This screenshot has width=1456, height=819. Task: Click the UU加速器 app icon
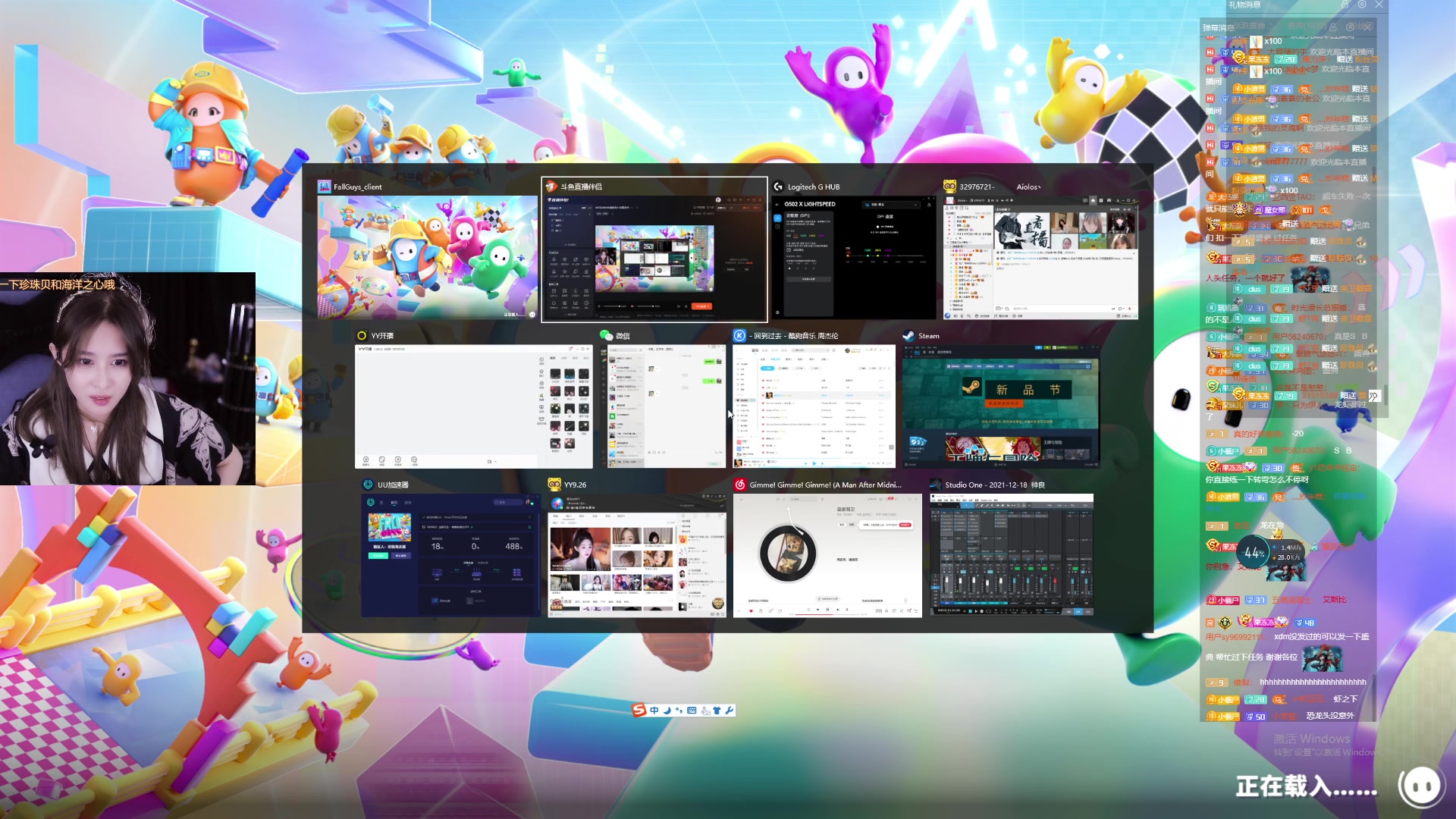368,485
